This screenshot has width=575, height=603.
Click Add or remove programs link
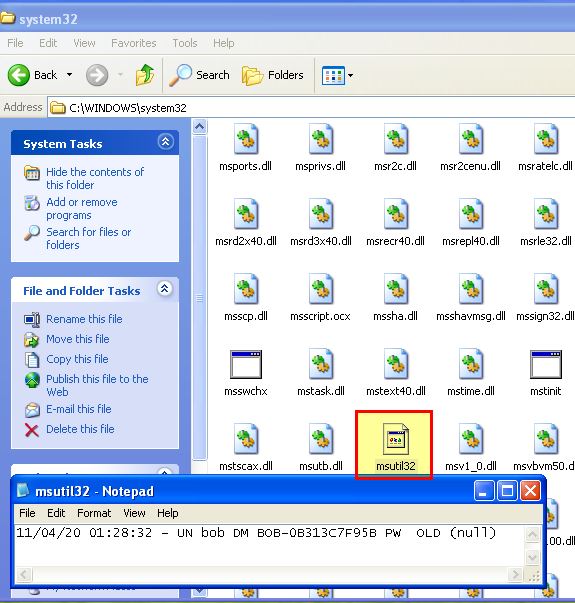pos(82,208)
